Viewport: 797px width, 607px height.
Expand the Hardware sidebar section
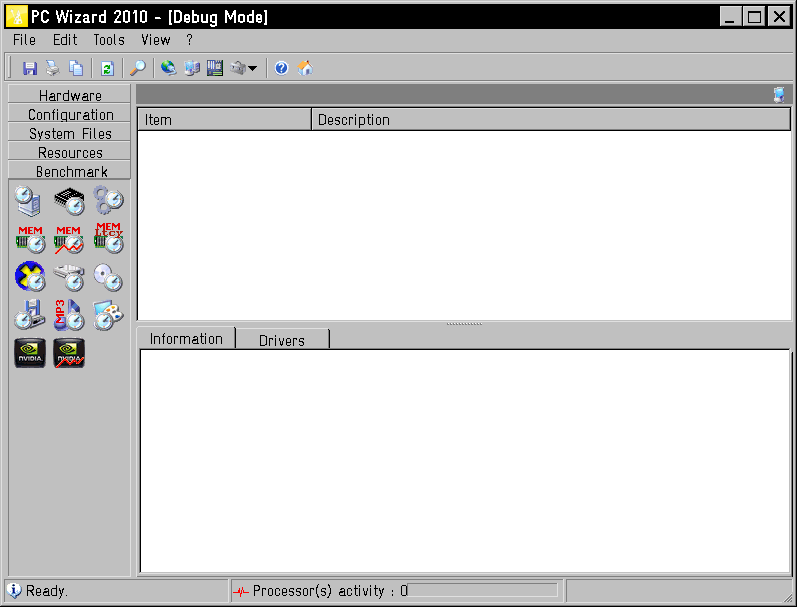coord(70,95)
